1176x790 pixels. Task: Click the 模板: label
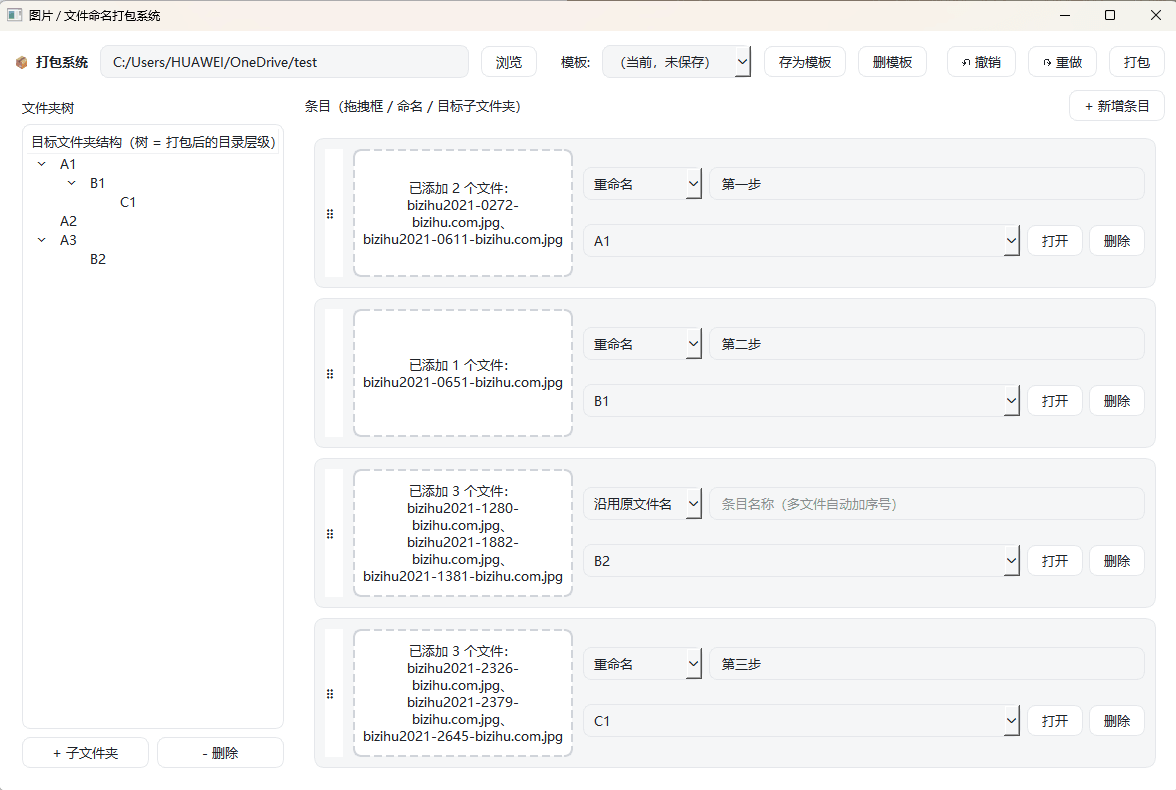[575, 62]
